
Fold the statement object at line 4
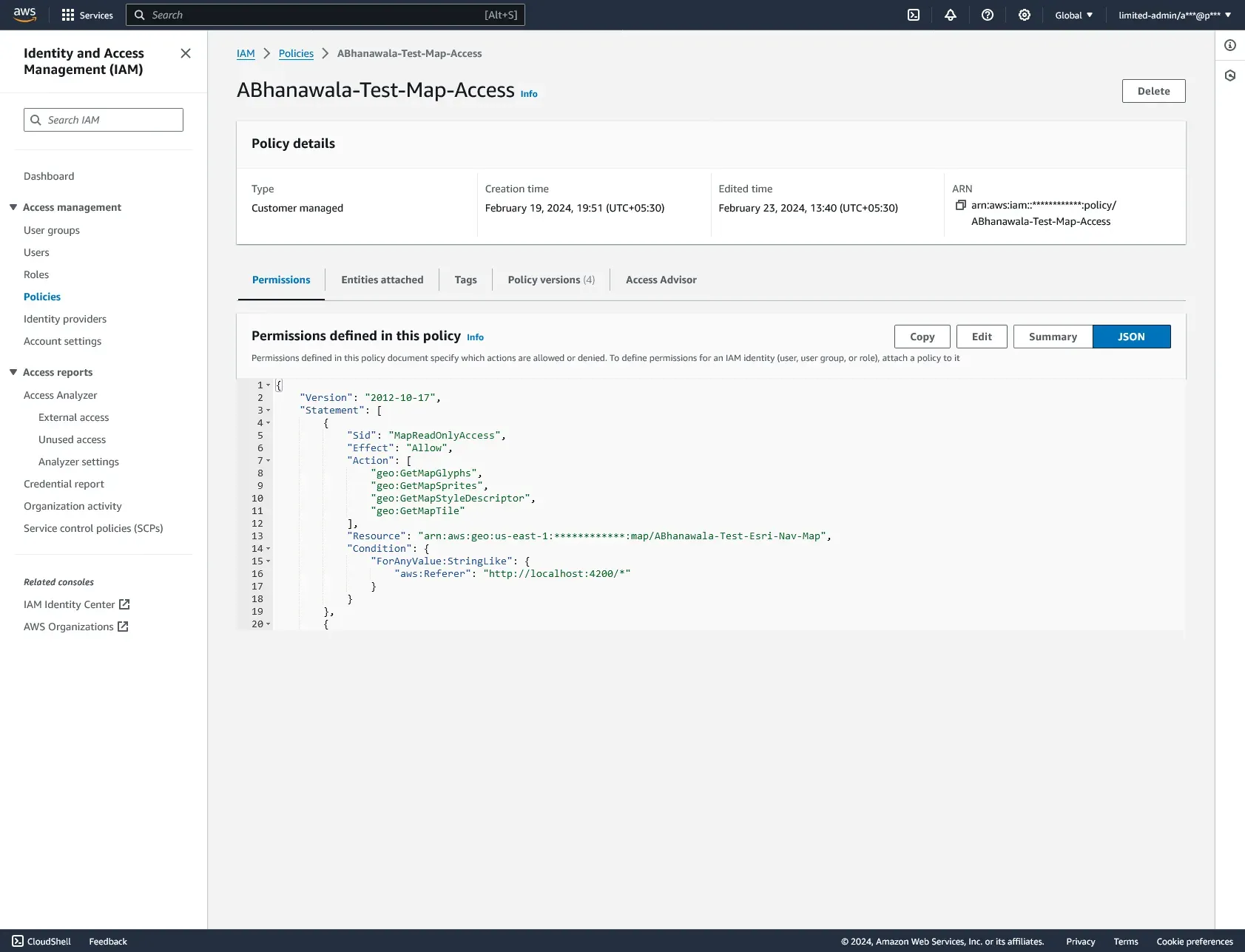[269, 423]
